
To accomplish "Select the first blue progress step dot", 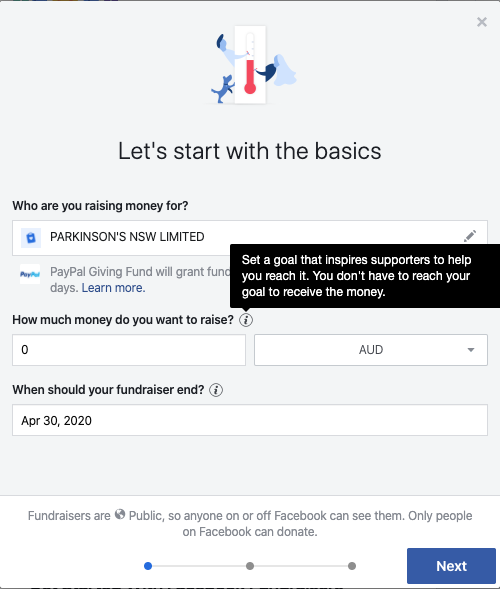I will [148, 566].
